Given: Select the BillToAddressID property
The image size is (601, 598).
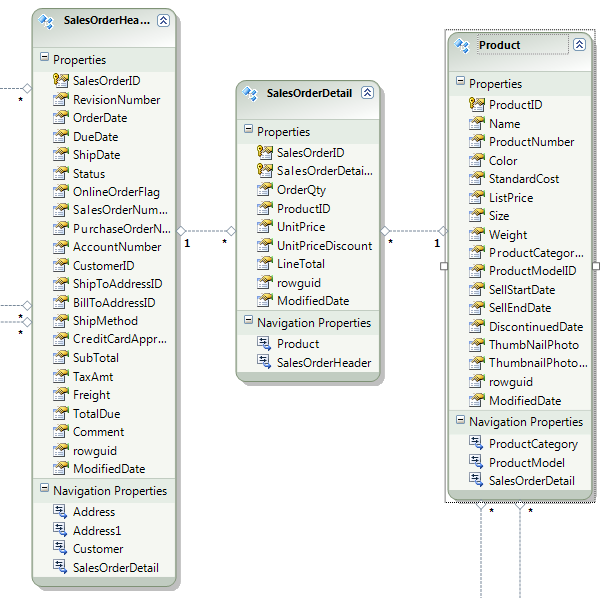Looking at the screenshot, I should pos(114,303).
